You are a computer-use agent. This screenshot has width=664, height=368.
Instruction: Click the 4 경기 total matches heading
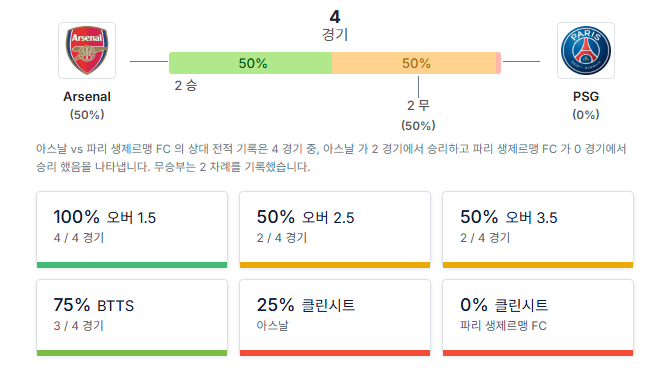tap(335, 25)
